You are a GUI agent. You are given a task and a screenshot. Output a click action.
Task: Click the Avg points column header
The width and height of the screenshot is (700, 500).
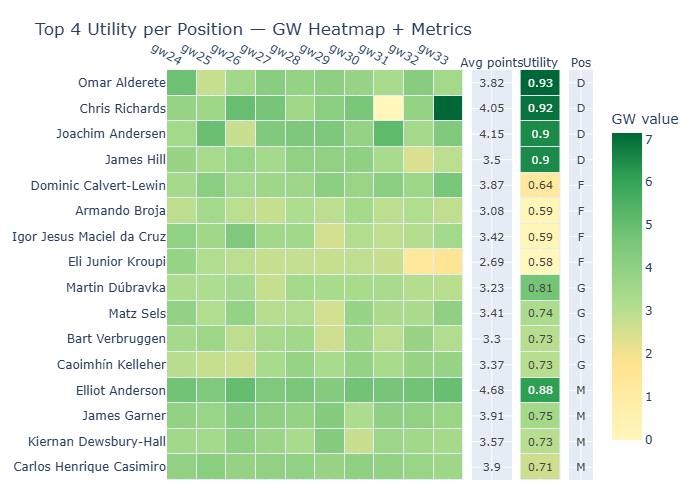point(491,63)
